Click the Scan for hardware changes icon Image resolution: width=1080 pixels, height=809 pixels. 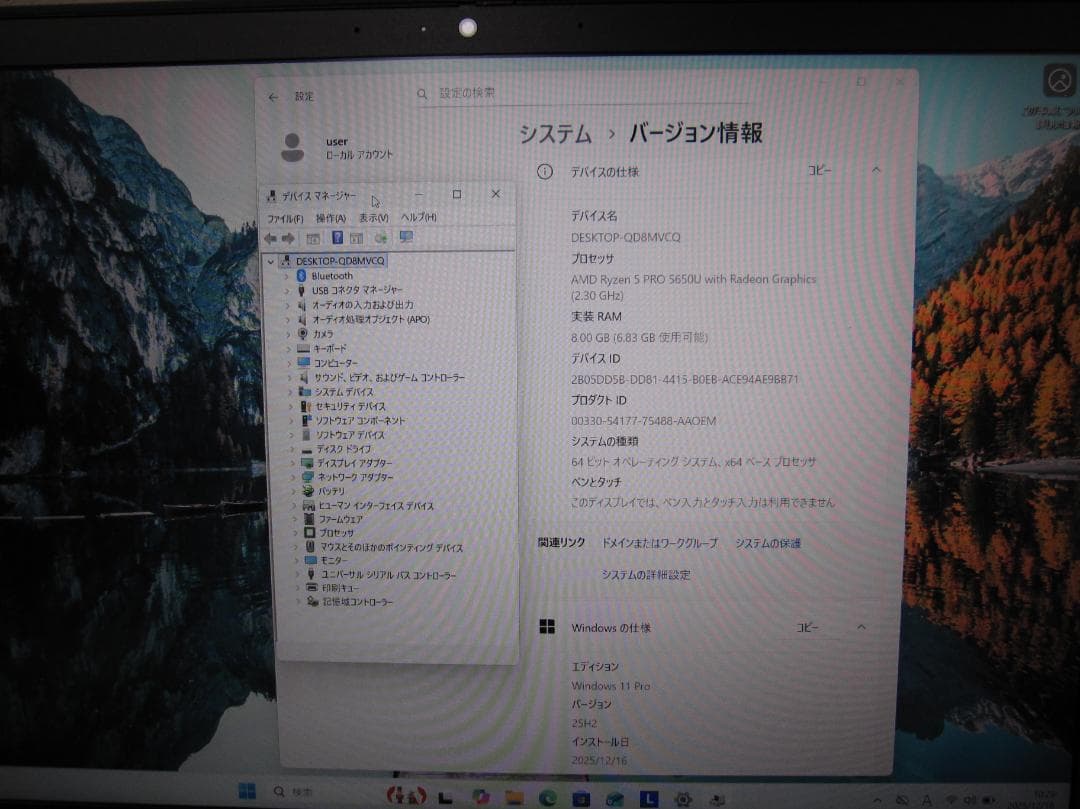(x=380, y=238)
